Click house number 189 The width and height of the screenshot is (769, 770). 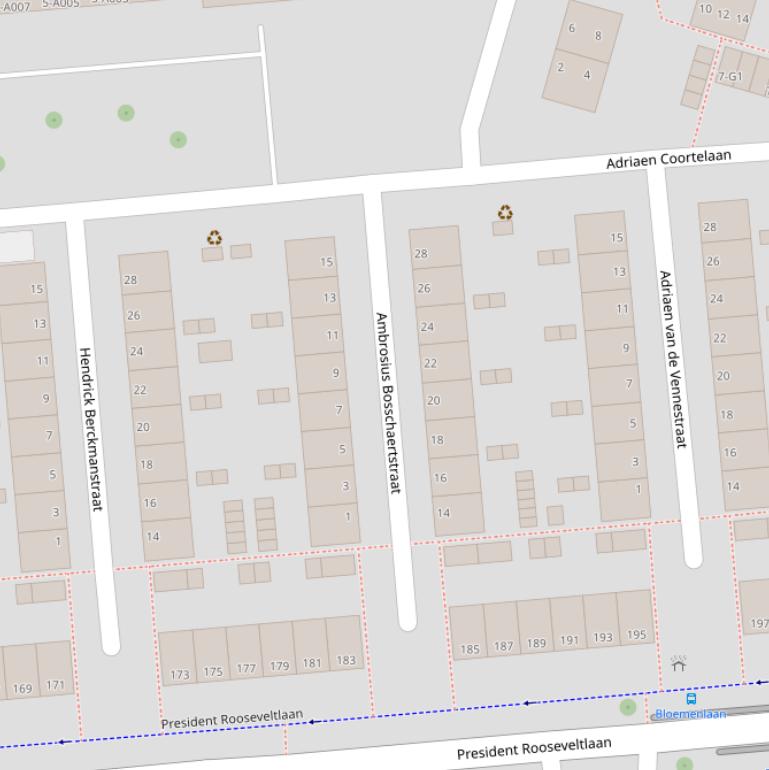click(x=536, y=643)
